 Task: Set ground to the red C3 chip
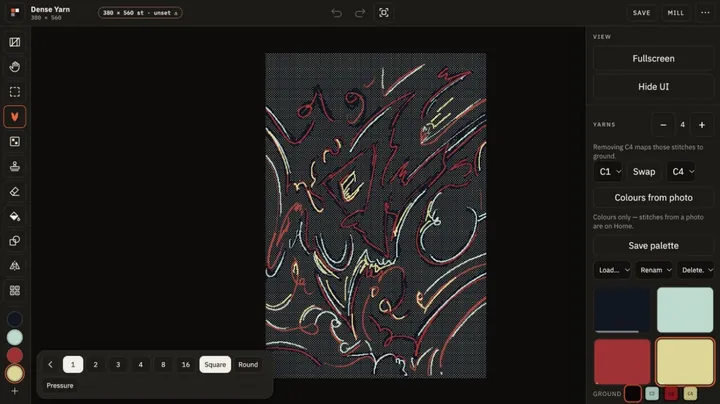click(x=671, y=393)
